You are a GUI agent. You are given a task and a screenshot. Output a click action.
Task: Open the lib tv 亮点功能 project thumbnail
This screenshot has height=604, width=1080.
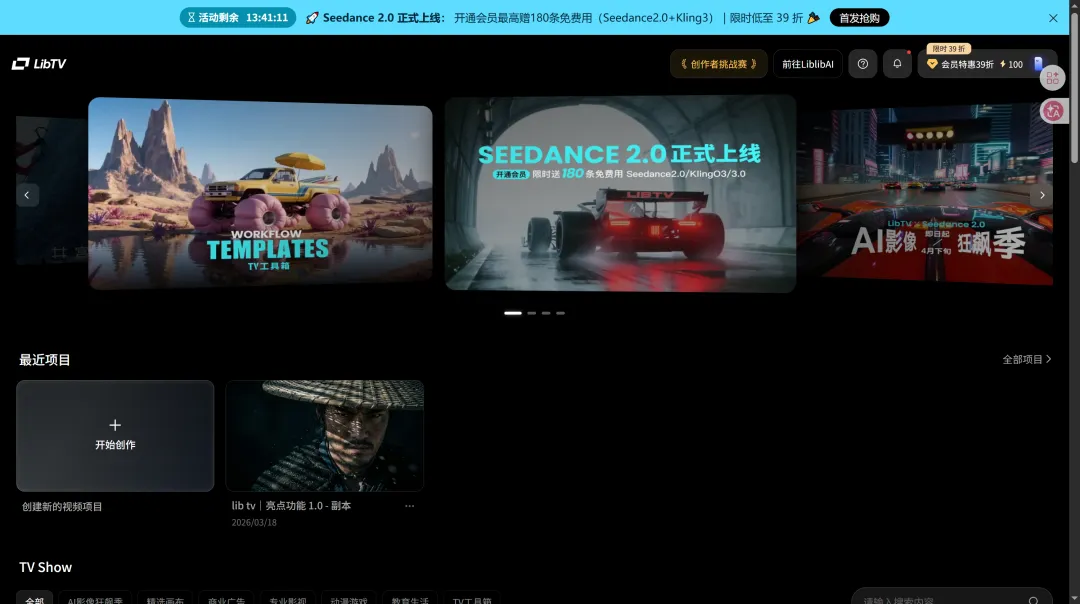click(324, 435)
